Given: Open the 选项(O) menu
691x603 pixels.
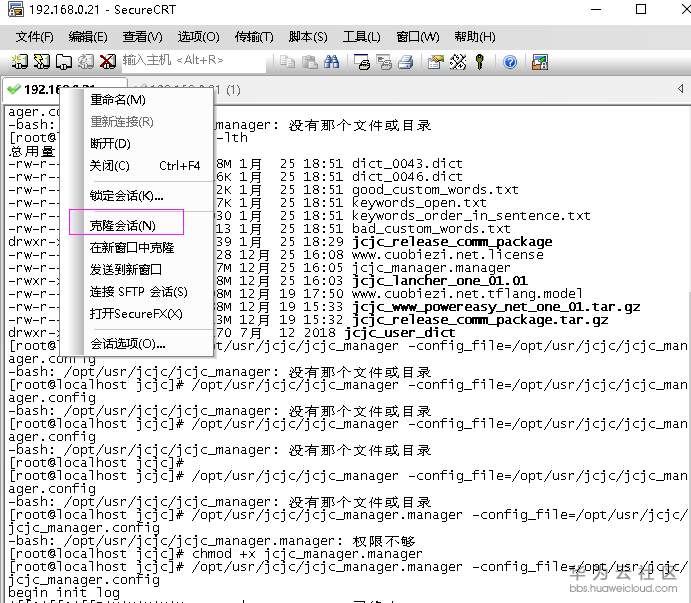Looking at the screenshot, I should coord(198,37).
